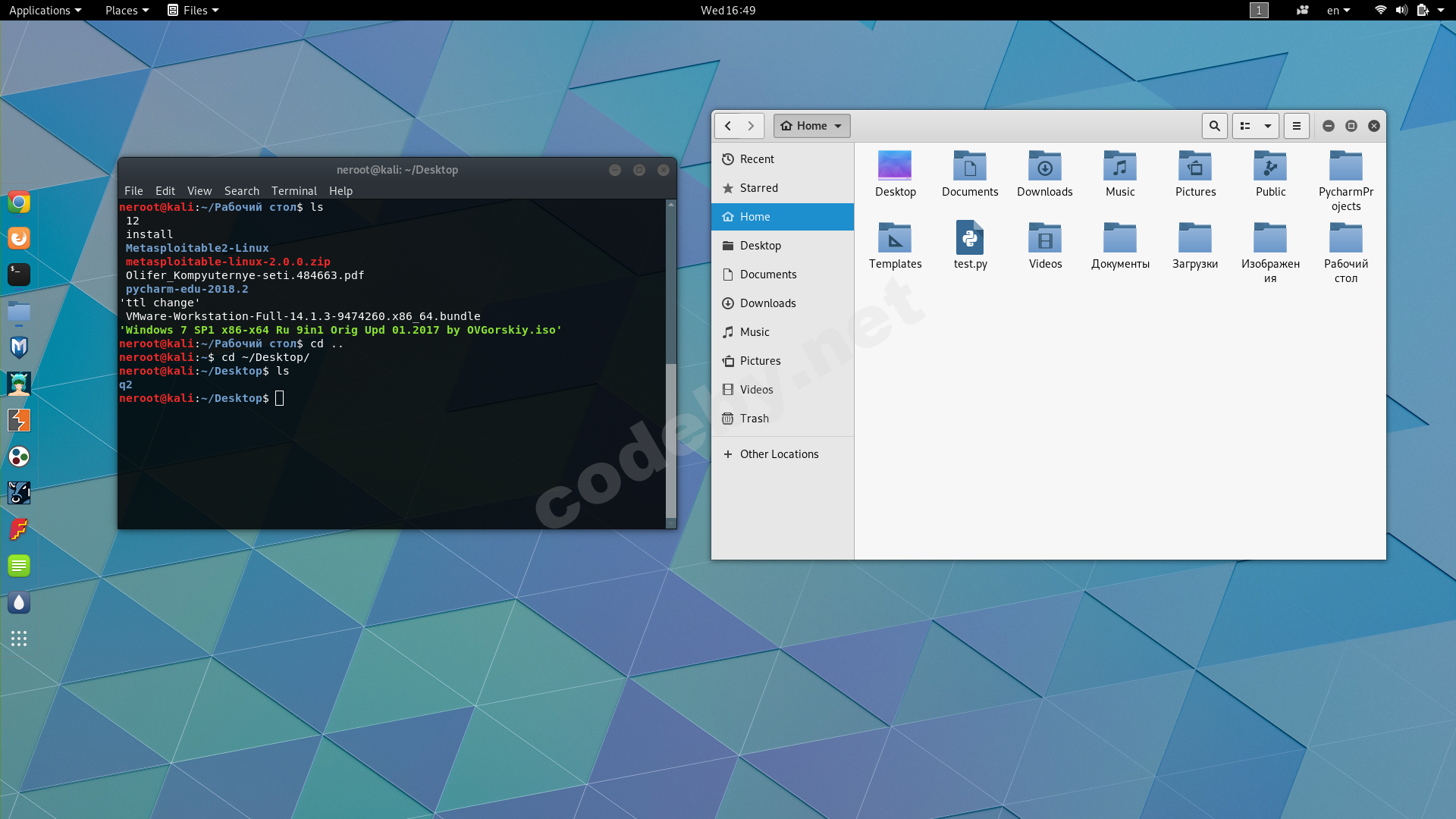
Task: Open Metasploit icon in dock
Action: click(19, 347)
